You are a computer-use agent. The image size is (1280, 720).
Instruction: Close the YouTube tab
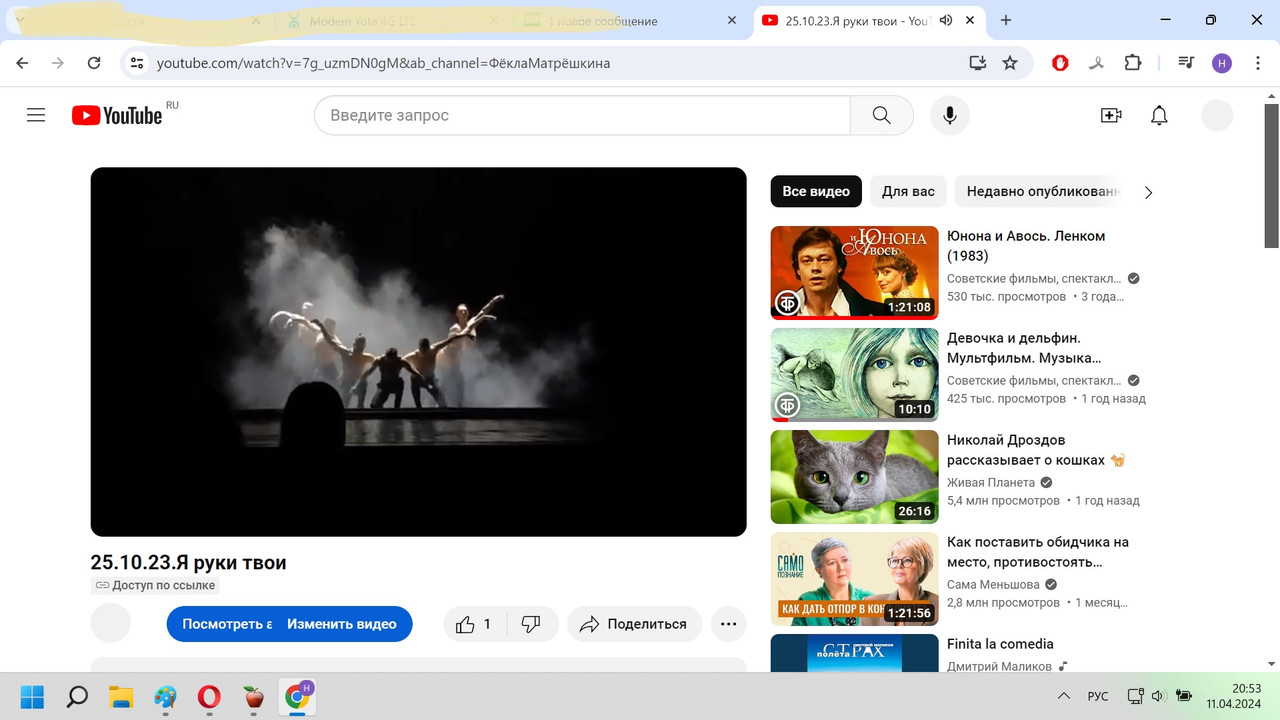pos(970,20)
